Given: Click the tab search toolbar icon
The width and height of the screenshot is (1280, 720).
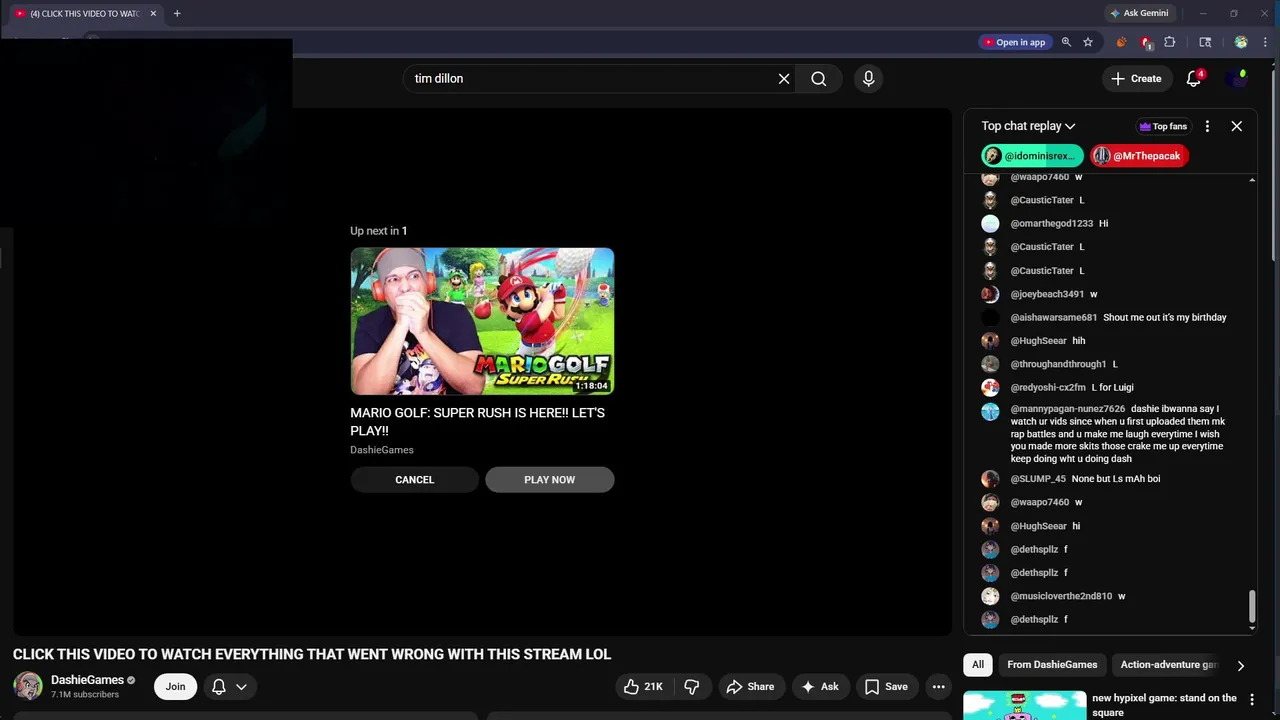Looking at the screenshot, I should 1205,42.
